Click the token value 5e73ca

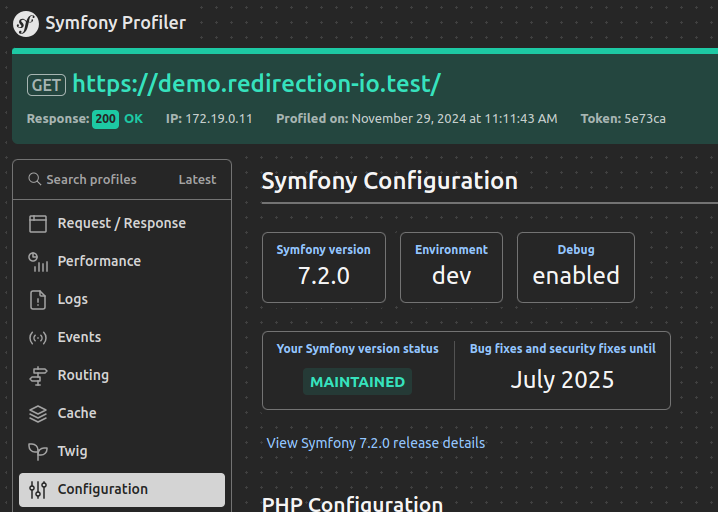tap(645, 119)
